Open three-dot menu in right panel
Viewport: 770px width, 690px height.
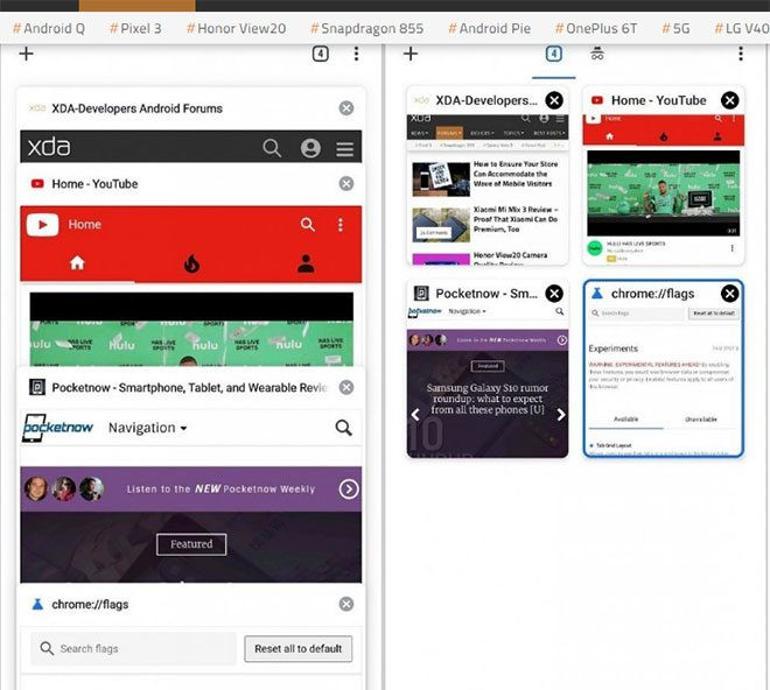click(x=741, y=54)
